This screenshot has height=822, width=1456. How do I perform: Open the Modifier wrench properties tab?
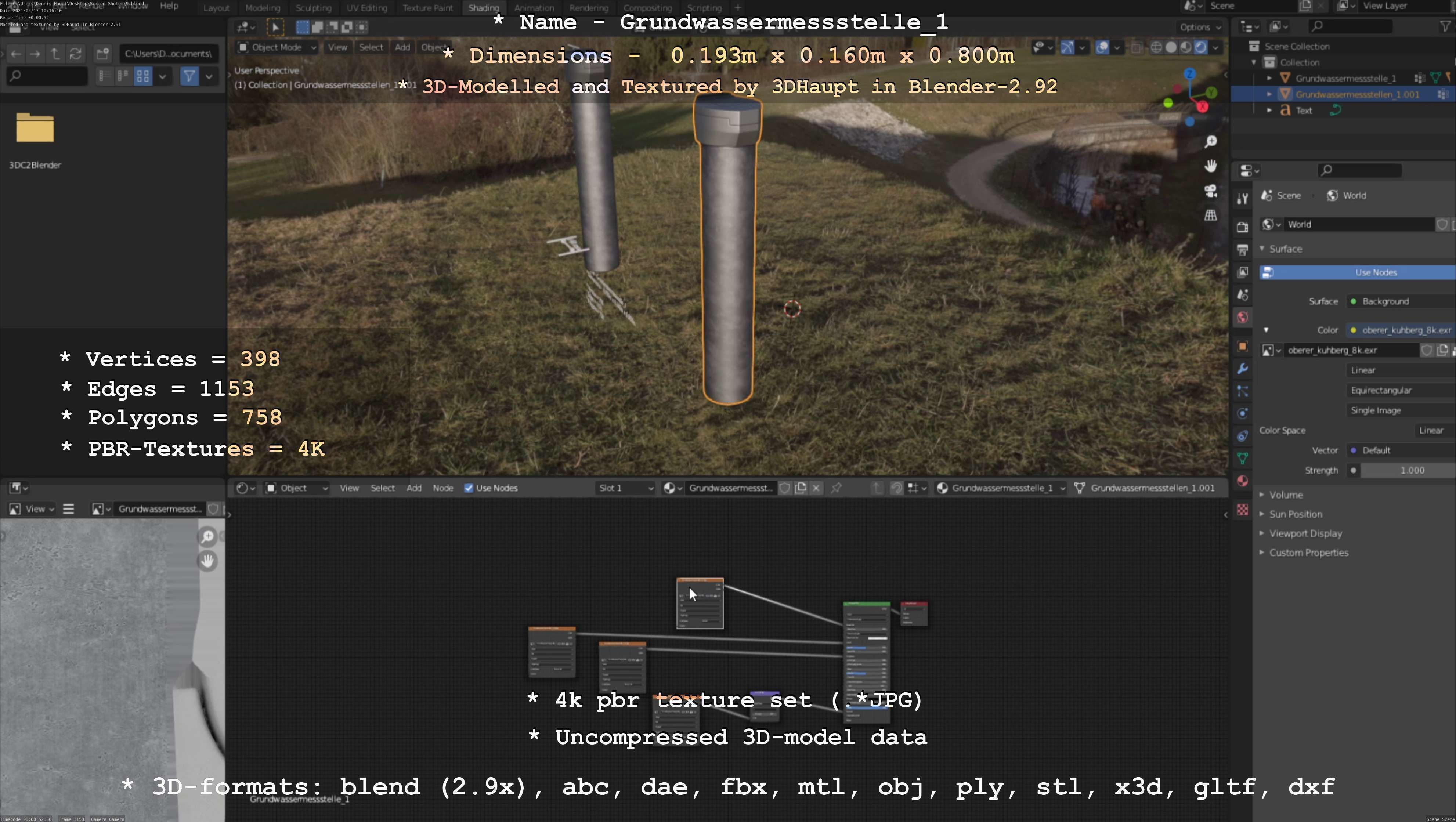1242,369
